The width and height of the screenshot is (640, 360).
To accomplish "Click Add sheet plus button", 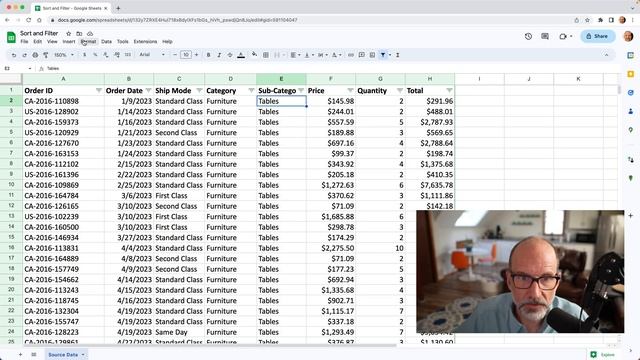I will (x=20, y=355).
